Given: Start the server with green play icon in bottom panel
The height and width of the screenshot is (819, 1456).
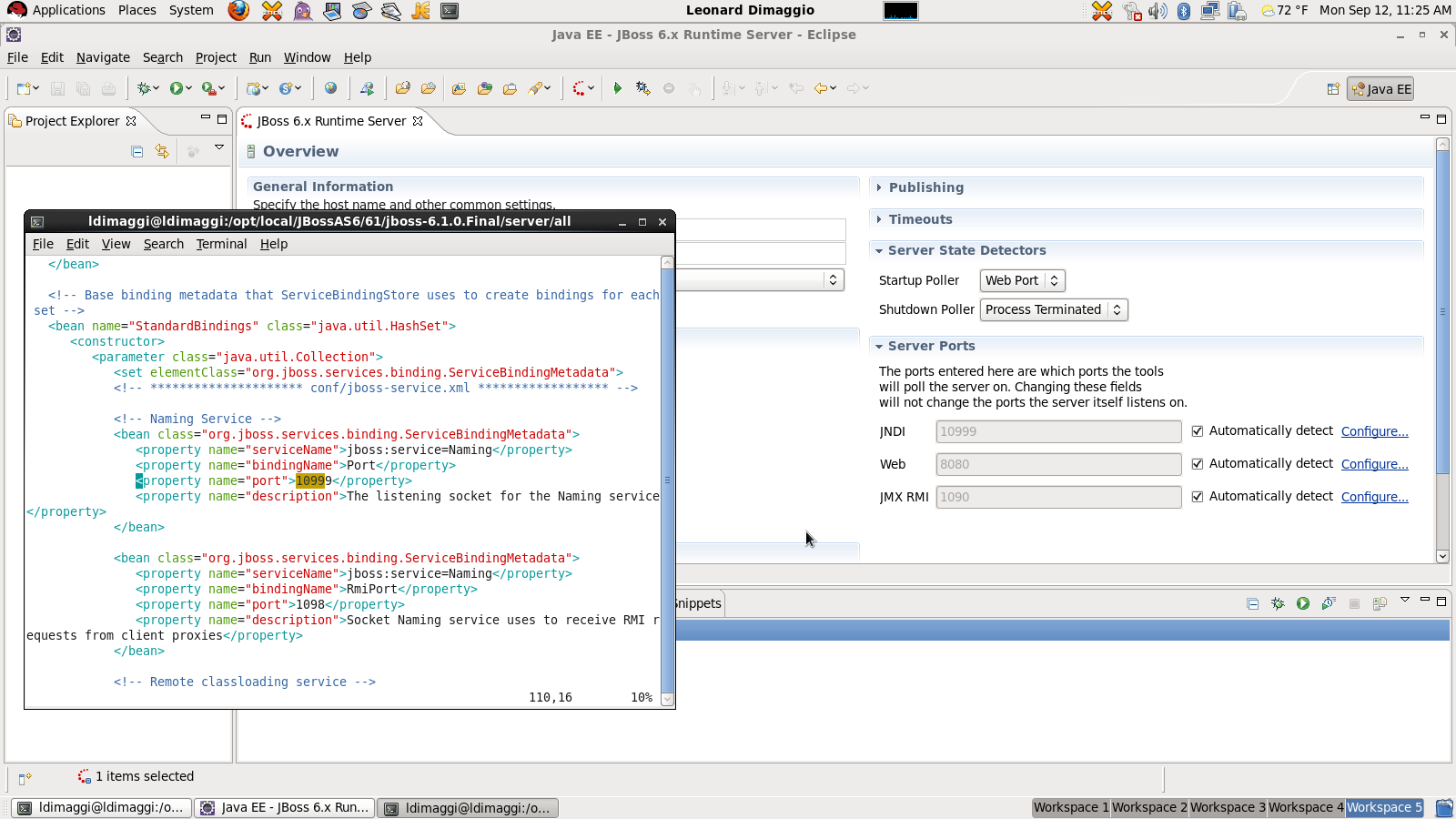Looking at the screenshot, I should coord(1303,603).
